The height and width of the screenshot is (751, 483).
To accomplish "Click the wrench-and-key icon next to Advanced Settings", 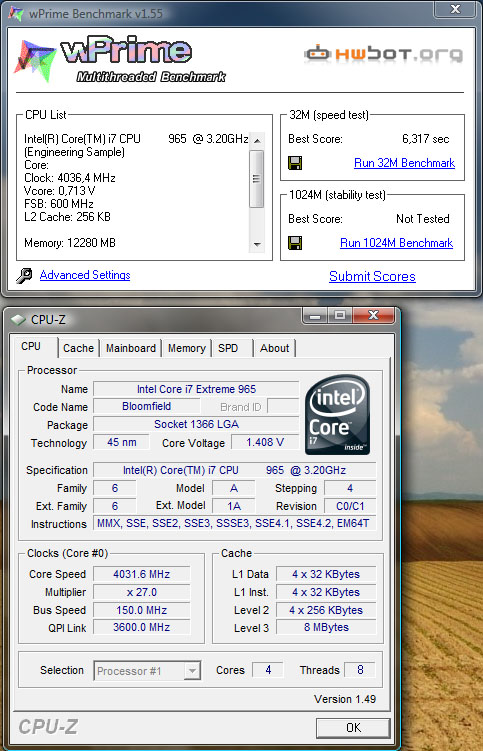I will [x=24, y=275].
